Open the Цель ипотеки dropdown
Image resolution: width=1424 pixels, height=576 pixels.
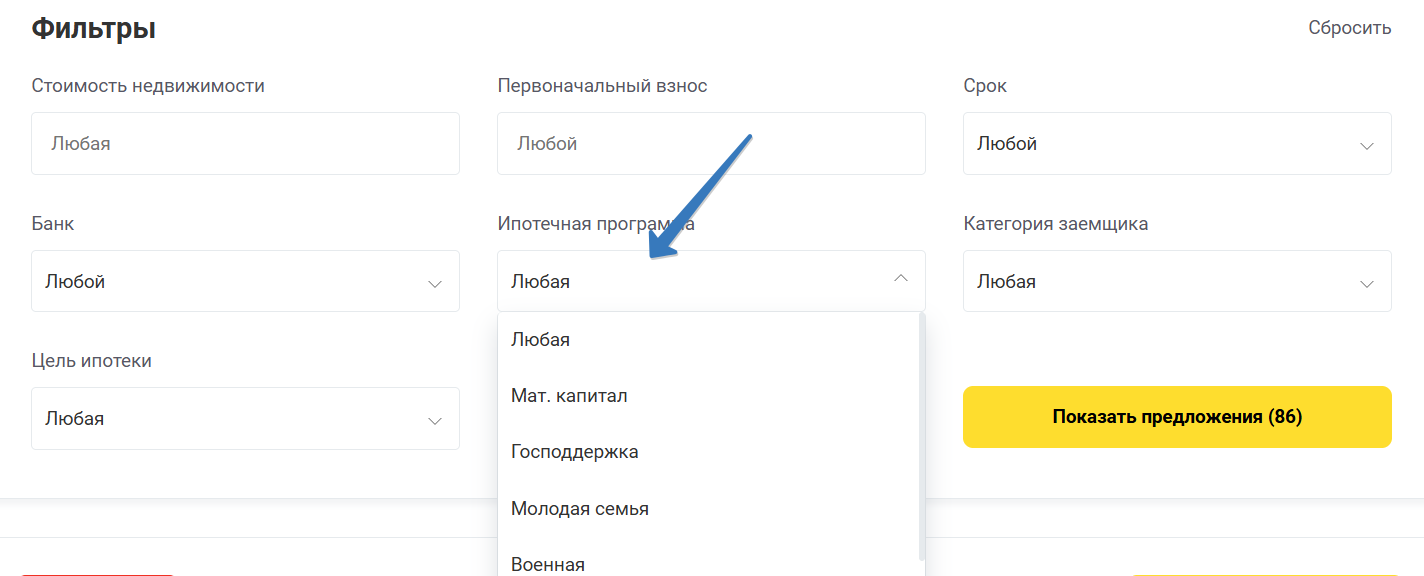tap(245, 418)
